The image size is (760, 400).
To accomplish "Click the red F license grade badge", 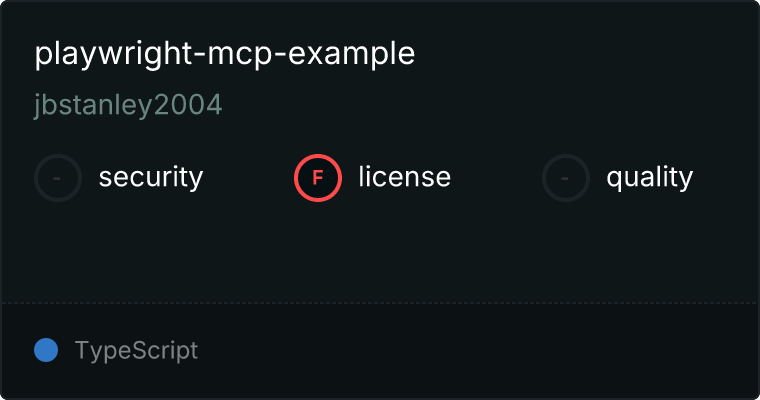I will [x=318, y=178].
